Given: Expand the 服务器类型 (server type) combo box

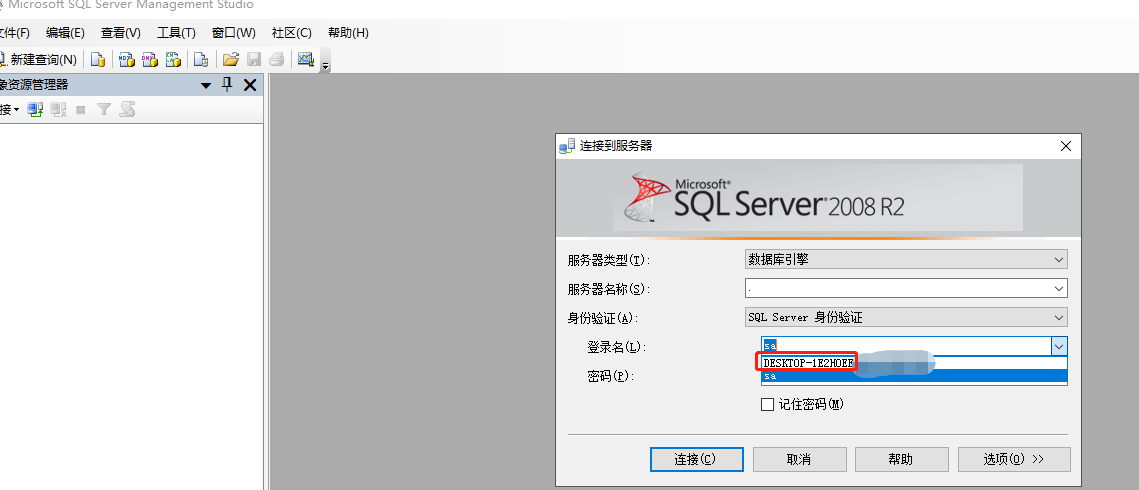Looking at the screenshot, I should tap(907, 259).
